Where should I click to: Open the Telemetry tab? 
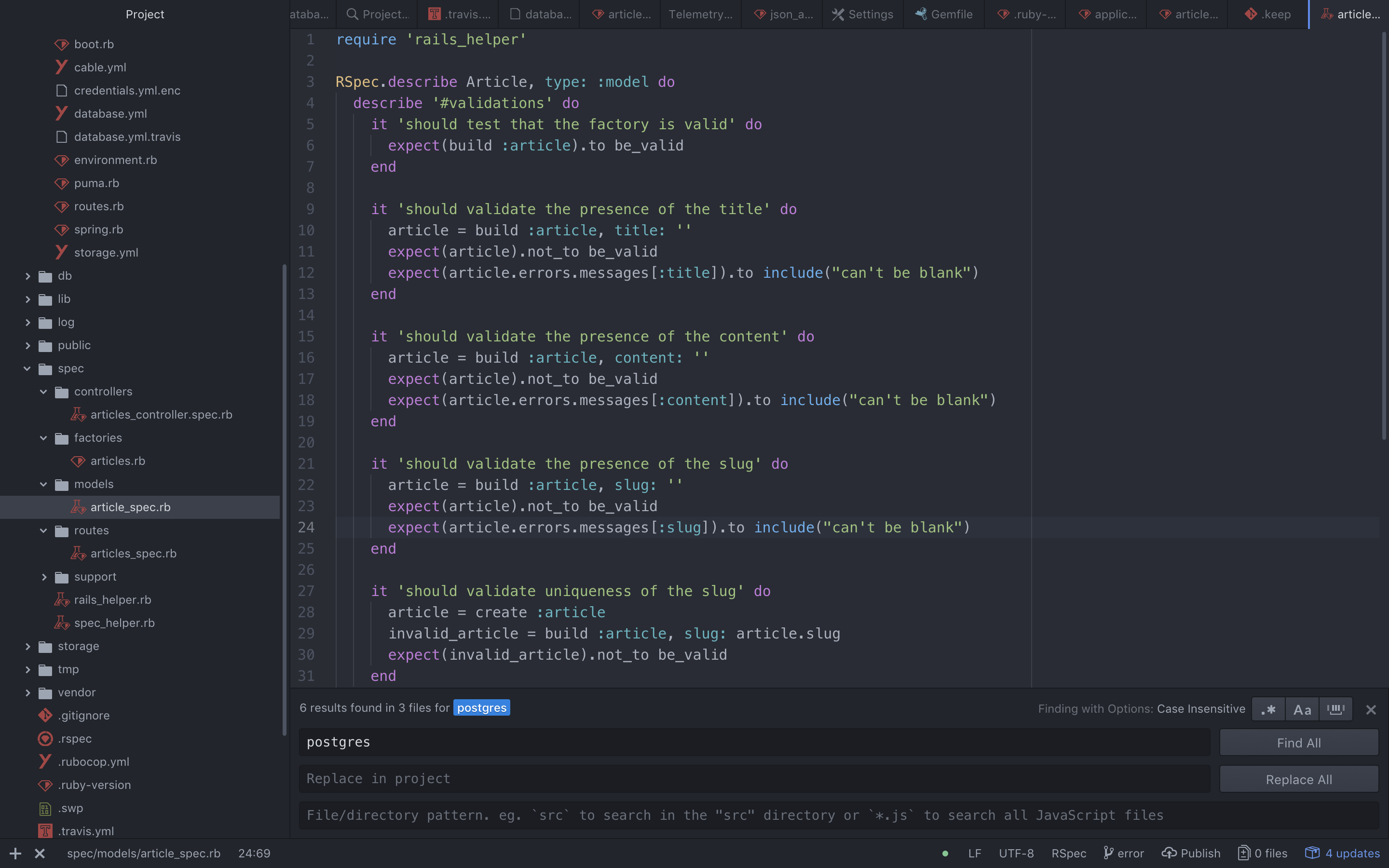701,14
